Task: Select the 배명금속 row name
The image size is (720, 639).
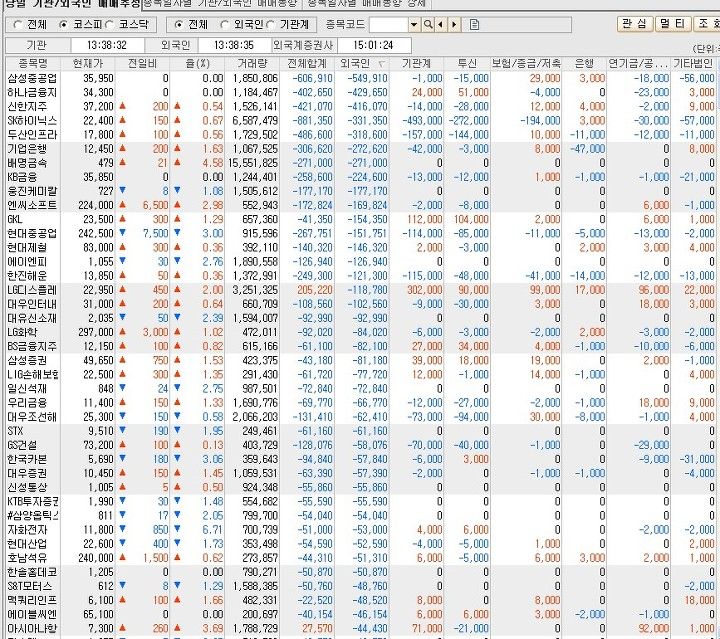Action: [27, 163]
